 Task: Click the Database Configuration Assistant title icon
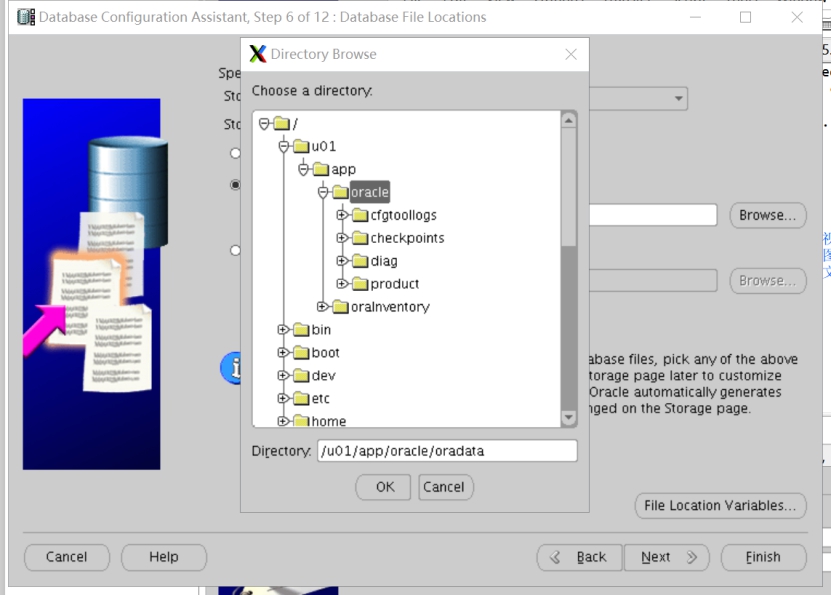(x=26, y=17)
